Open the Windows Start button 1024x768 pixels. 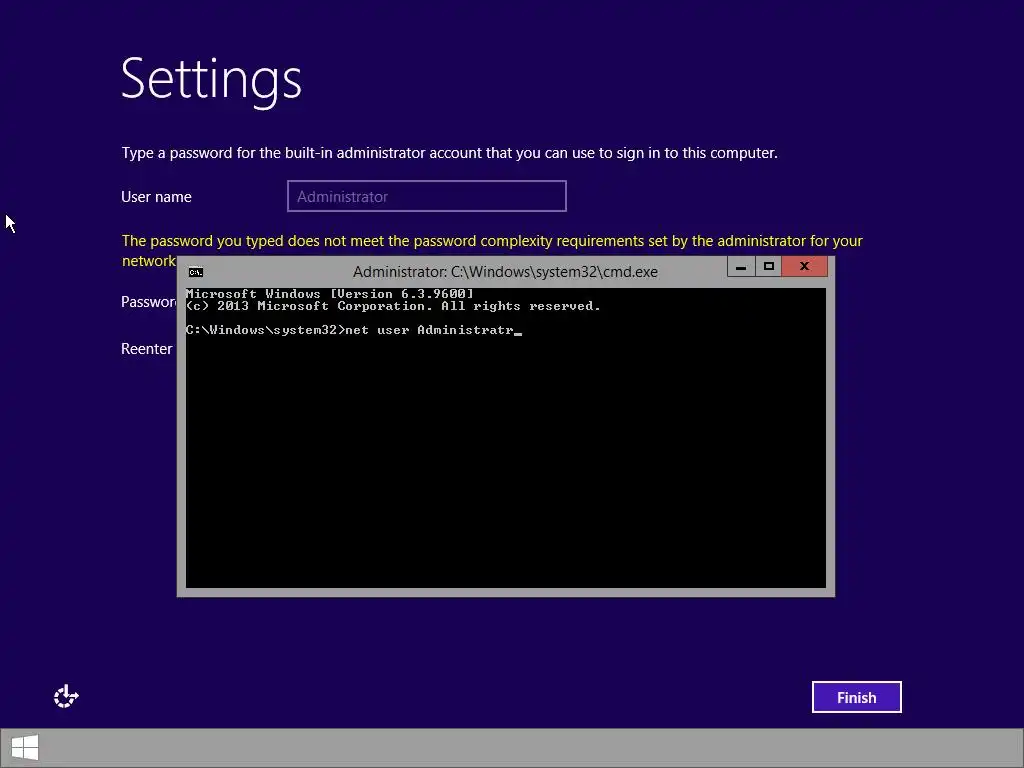coord(25,748)
